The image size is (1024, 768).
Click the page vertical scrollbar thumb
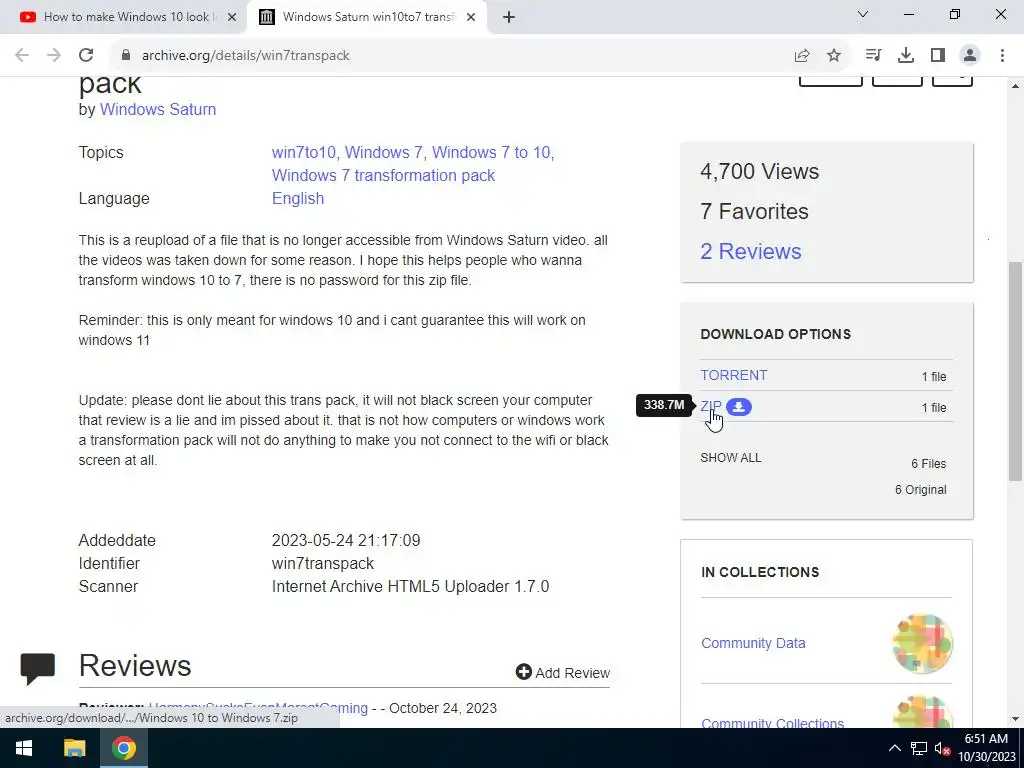pyautogui.click(x=1015, y=371)
